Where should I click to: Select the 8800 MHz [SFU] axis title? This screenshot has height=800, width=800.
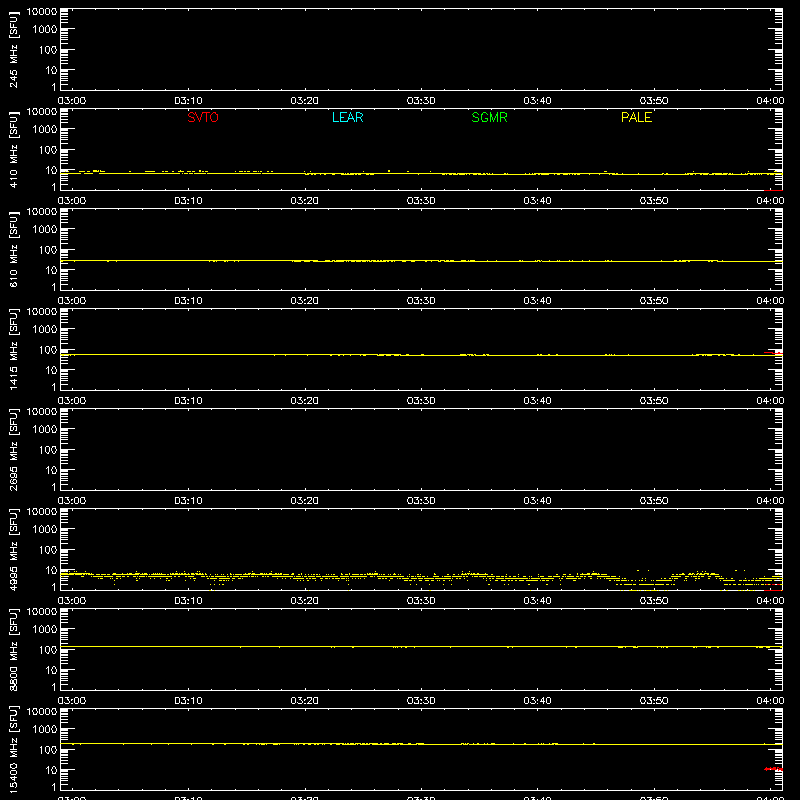click(x=13, y=649)
